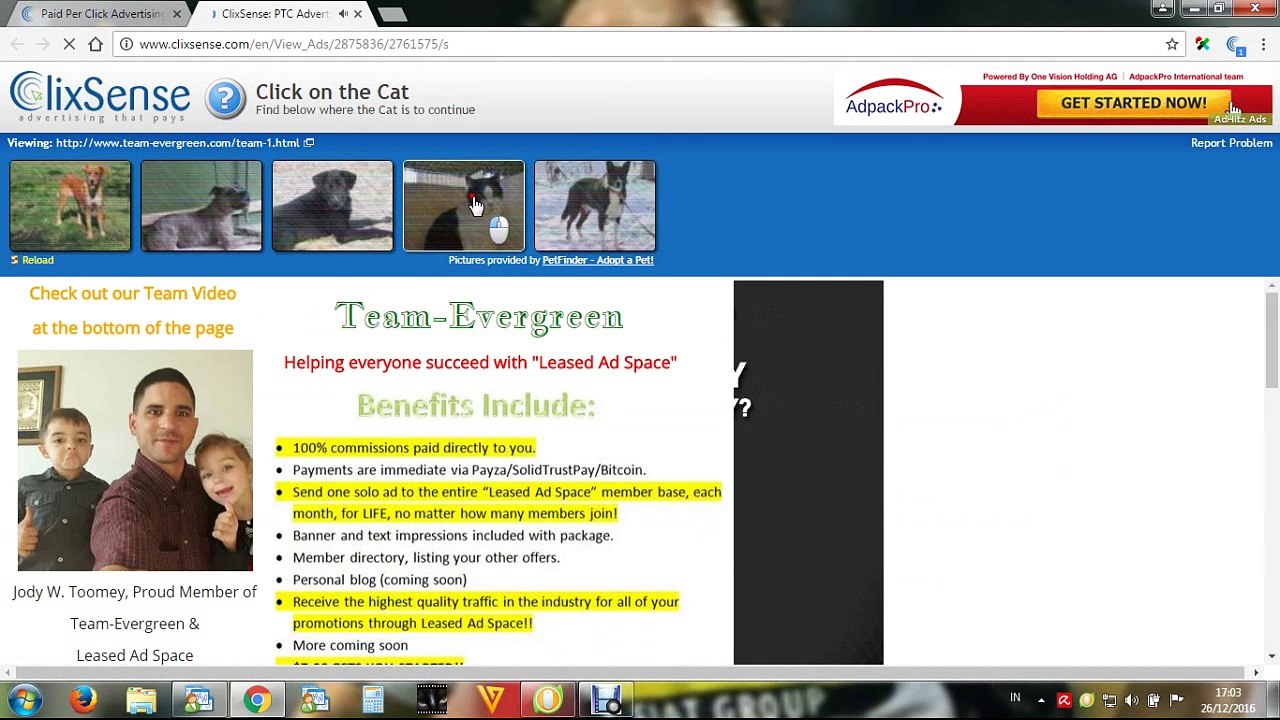Launch Firefox from the taskbar
The image size is (1280, 720).
pyautogui.click(x=83, y=700)
